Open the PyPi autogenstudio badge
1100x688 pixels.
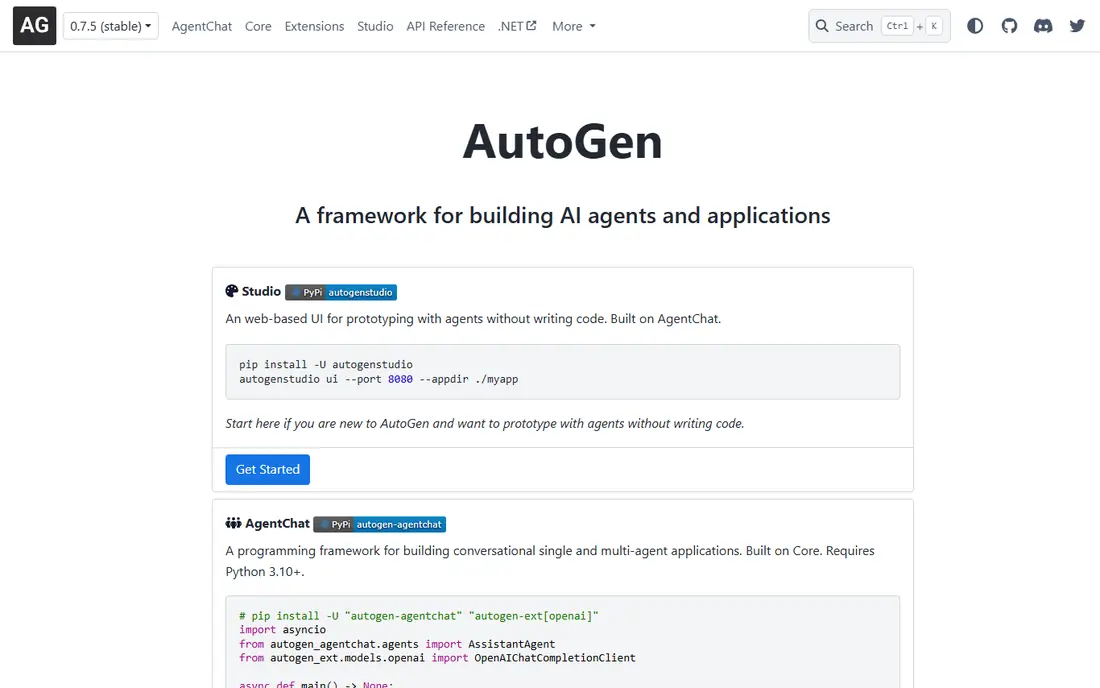click(341, 292)
